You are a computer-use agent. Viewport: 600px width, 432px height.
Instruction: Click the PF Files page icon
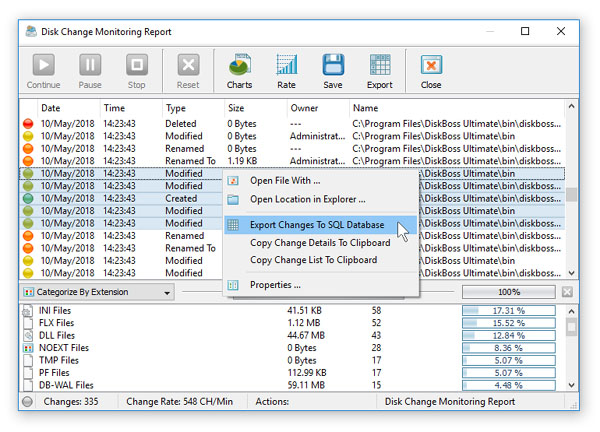28,373
